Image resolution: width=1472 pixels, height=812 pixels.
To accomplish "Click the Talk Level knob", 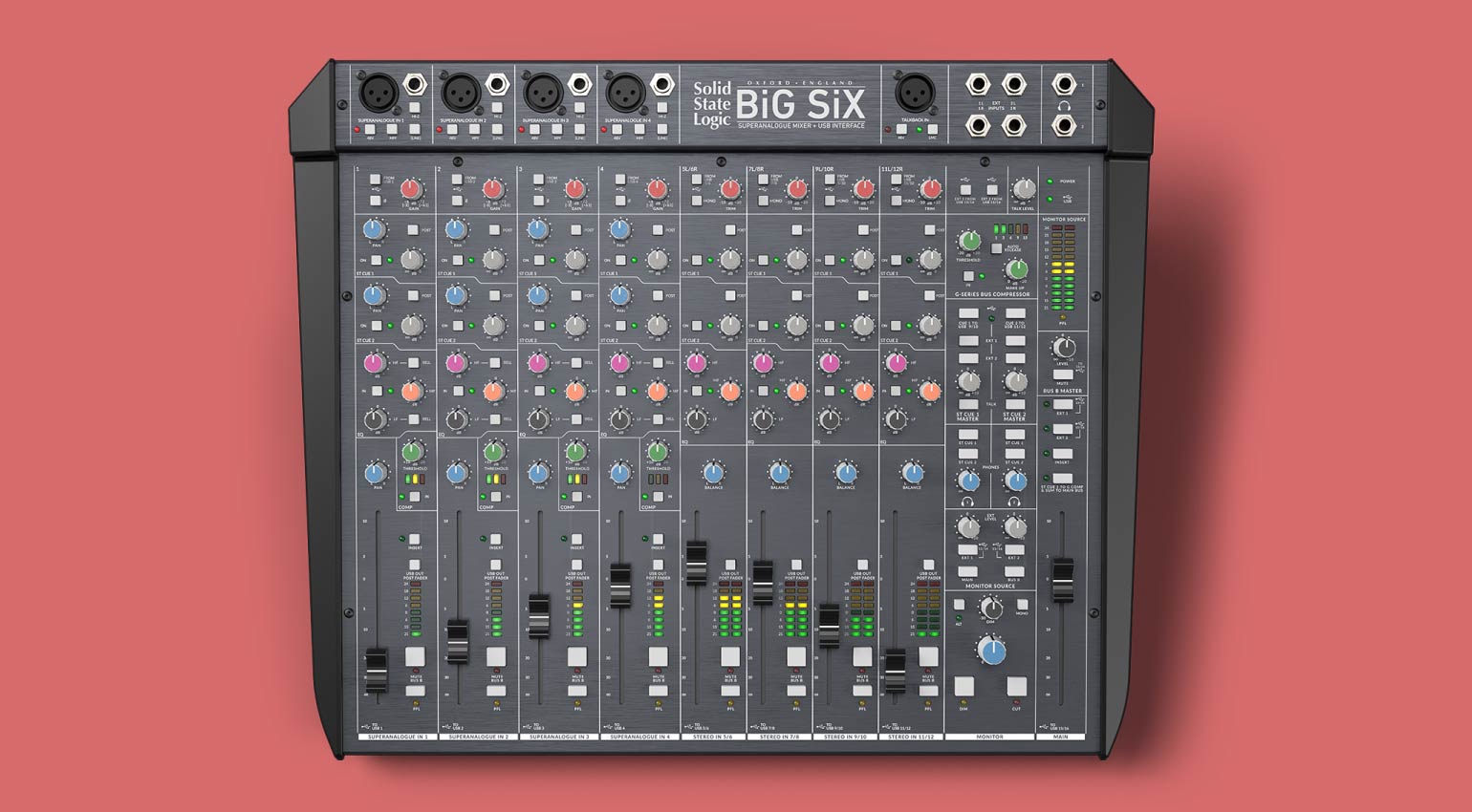I will click(1025, 188).
